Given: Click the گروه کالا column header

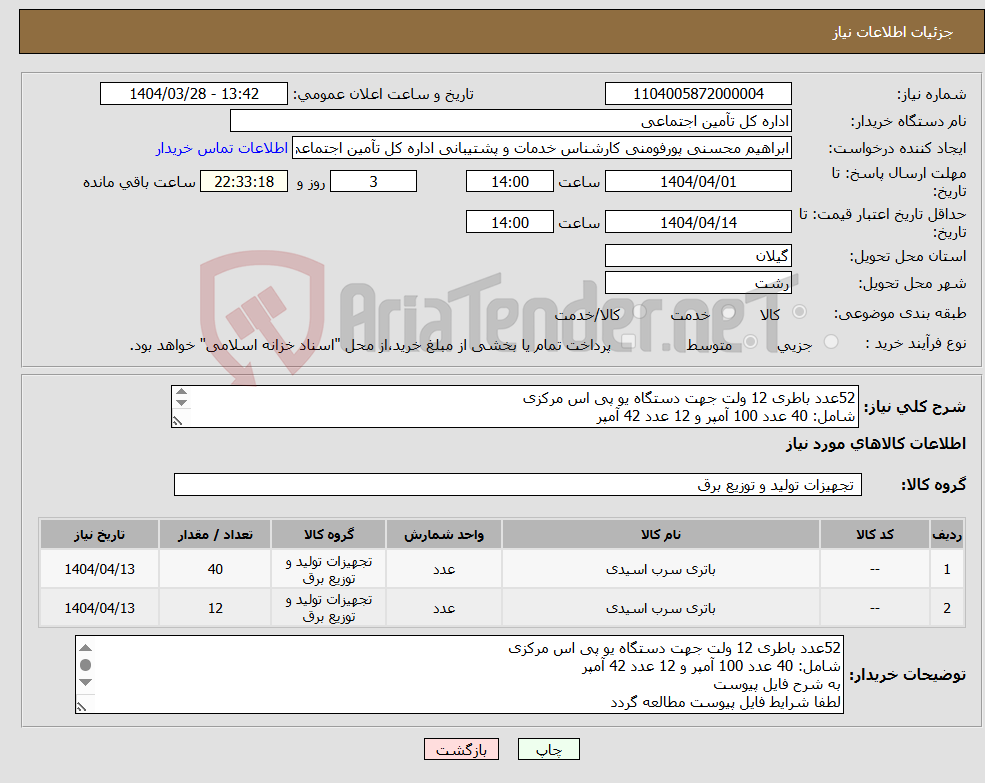Looking at the screenshot, I should [329, 534].
